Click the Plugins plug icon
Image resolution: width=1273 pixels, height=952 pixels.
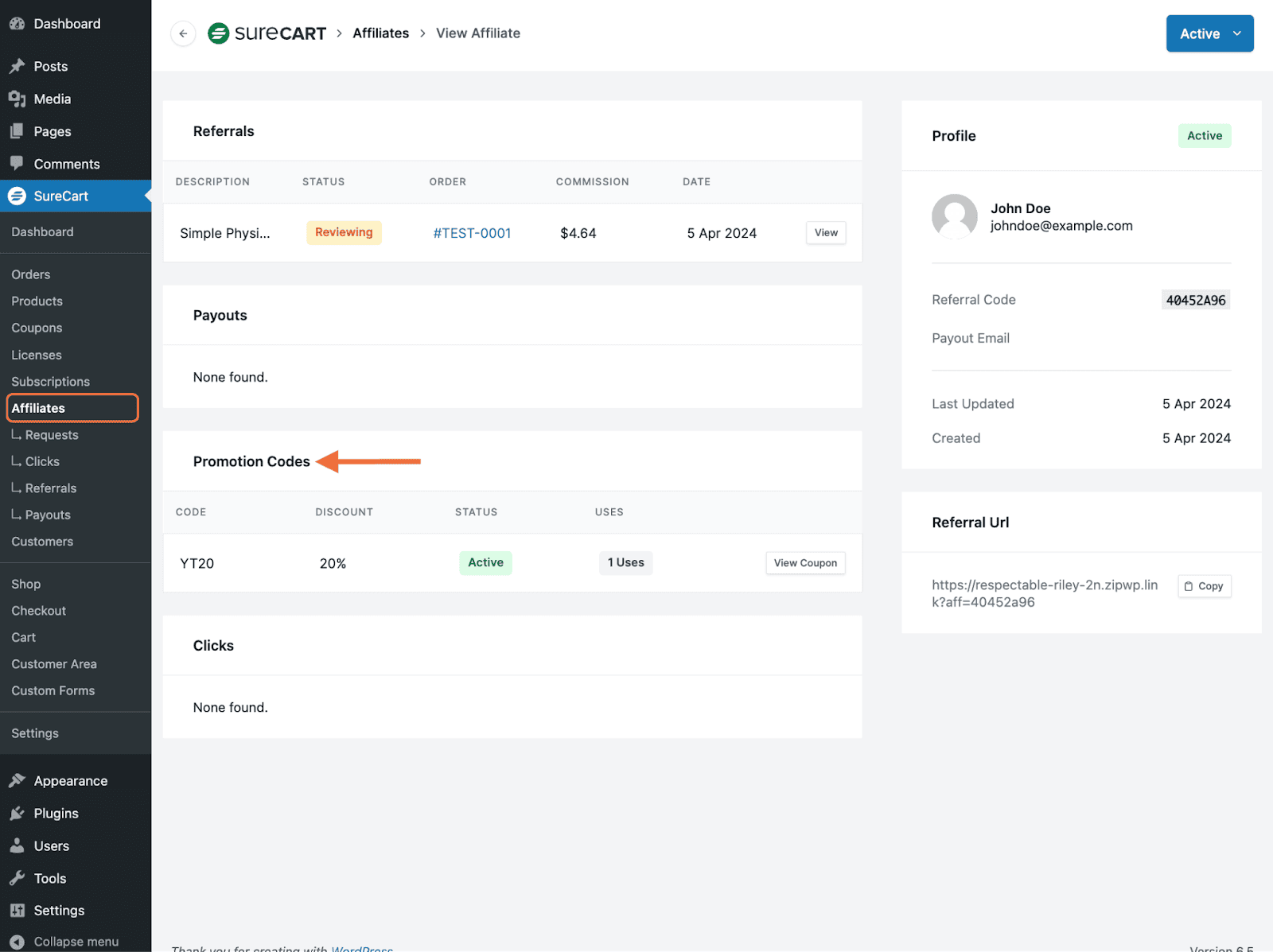[18, 813]
